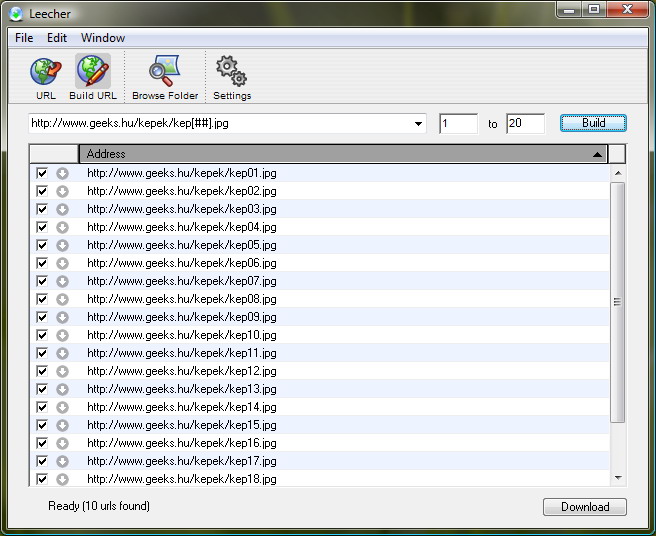Toggle the checkbox for kep10.jpg
Screen dimensions: 656x536
coord(42,335)
